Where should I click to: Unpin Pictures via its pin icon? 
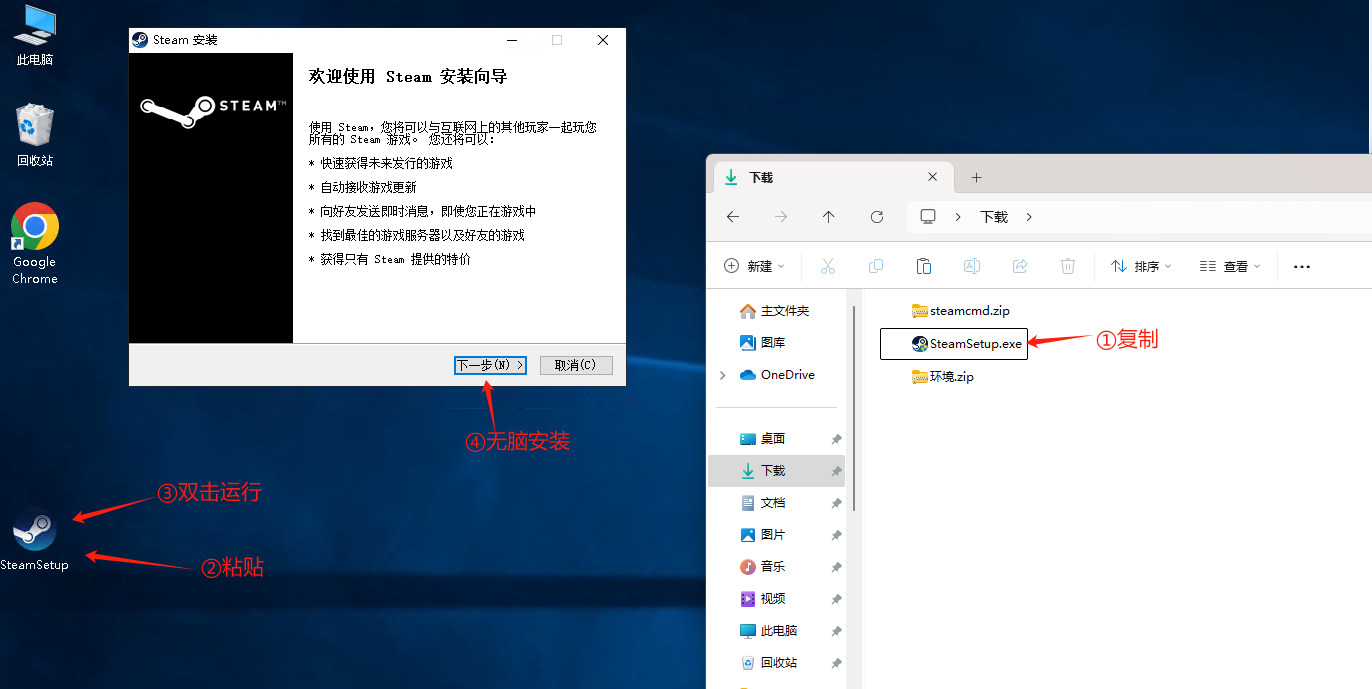[836, 535]
